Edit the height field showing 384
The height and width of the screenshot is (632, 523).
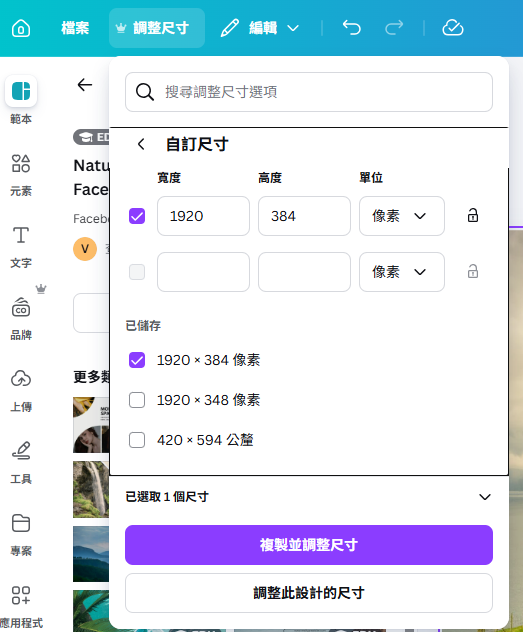tap(304, 216)
